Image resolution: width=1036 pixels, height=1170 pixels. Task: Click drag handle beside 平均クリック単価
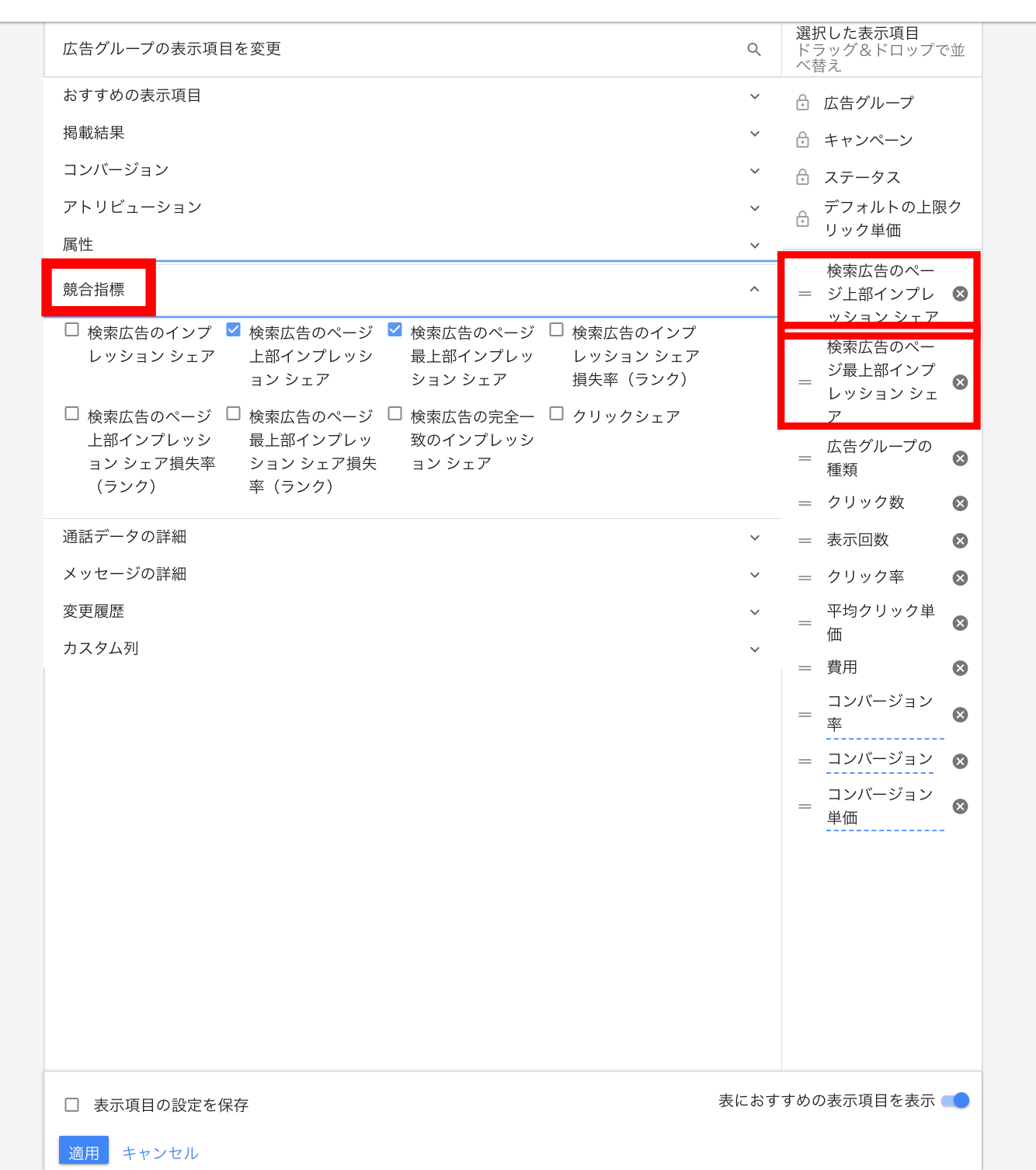click(805, 623)
